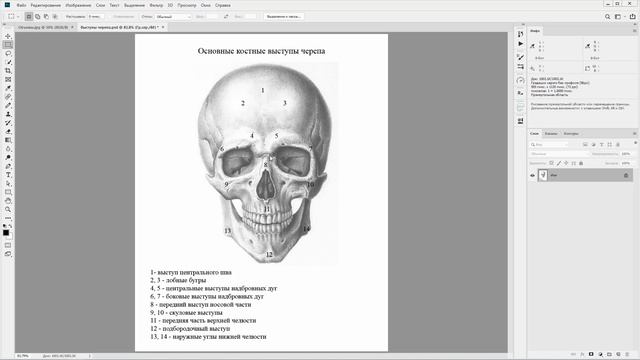The width and height of the screenshot is (640, 360).
Task: Select the Crop tool
Action: point(8,71)
